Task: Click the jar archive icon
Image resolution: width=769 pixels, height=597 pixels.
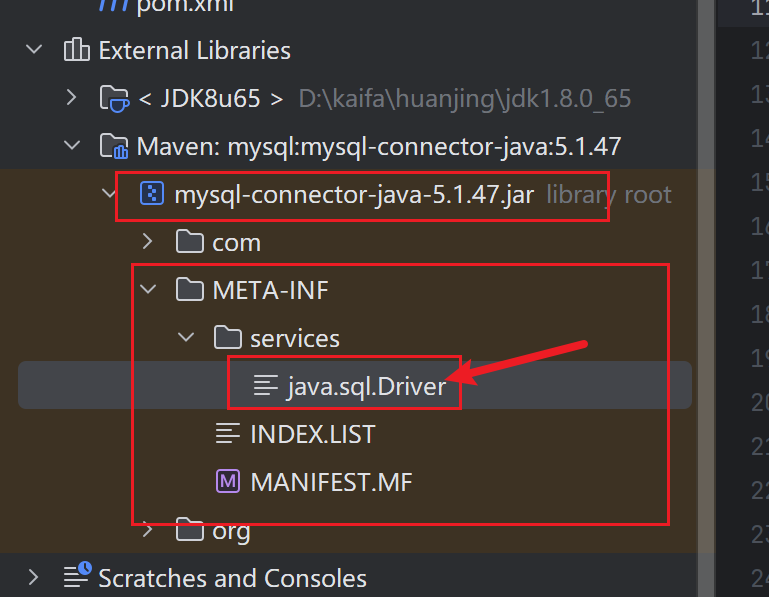Action: [x=152, y=193]
